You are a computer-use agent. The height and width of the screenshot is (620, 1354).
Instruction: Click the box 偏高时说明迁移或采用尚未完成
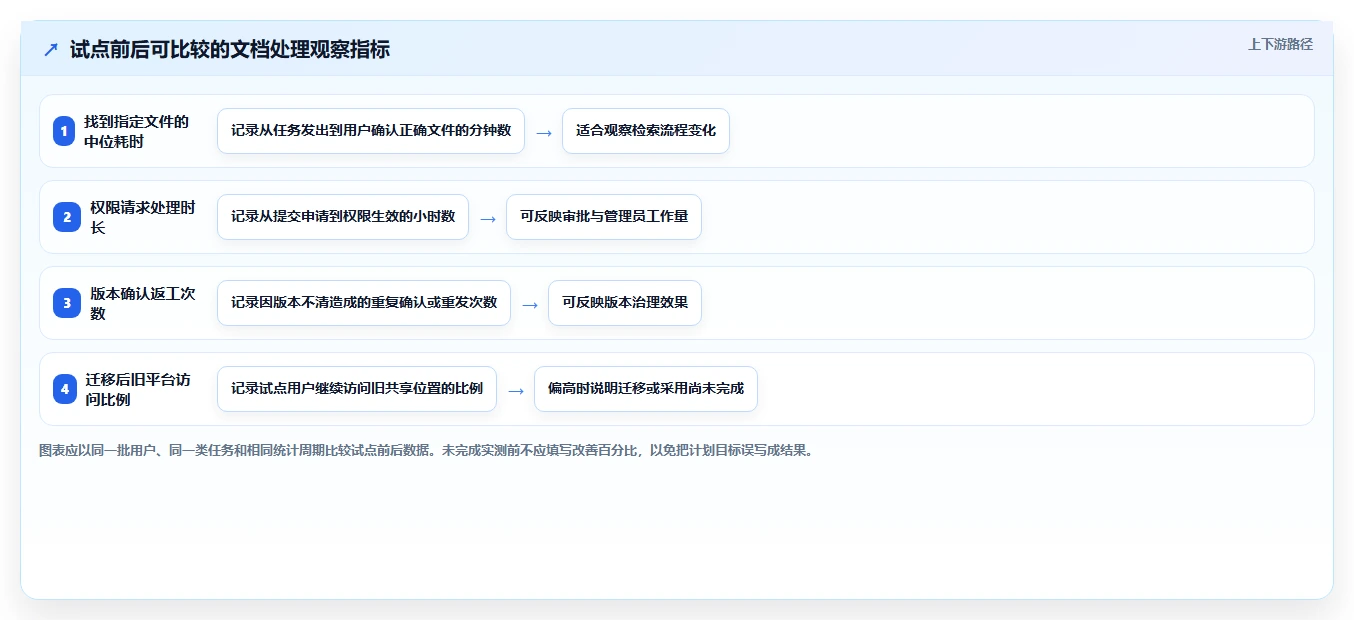[646, 389]
